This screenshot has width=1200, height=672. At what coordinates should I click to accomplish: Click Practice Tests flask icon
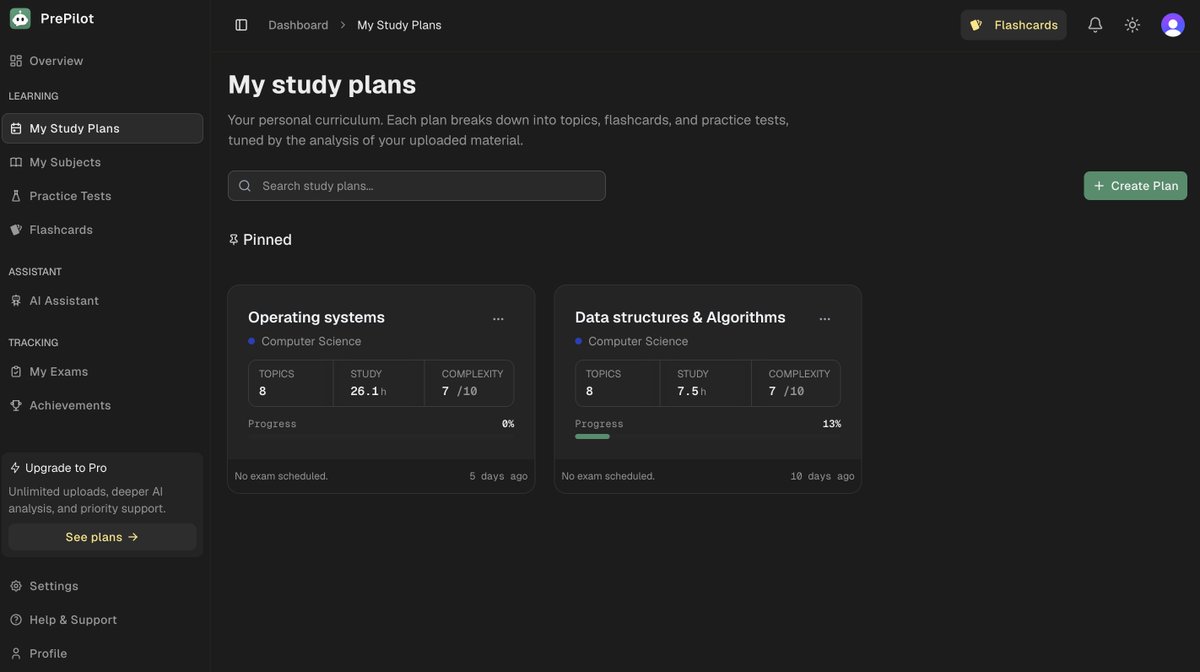(x=16, y=196)
